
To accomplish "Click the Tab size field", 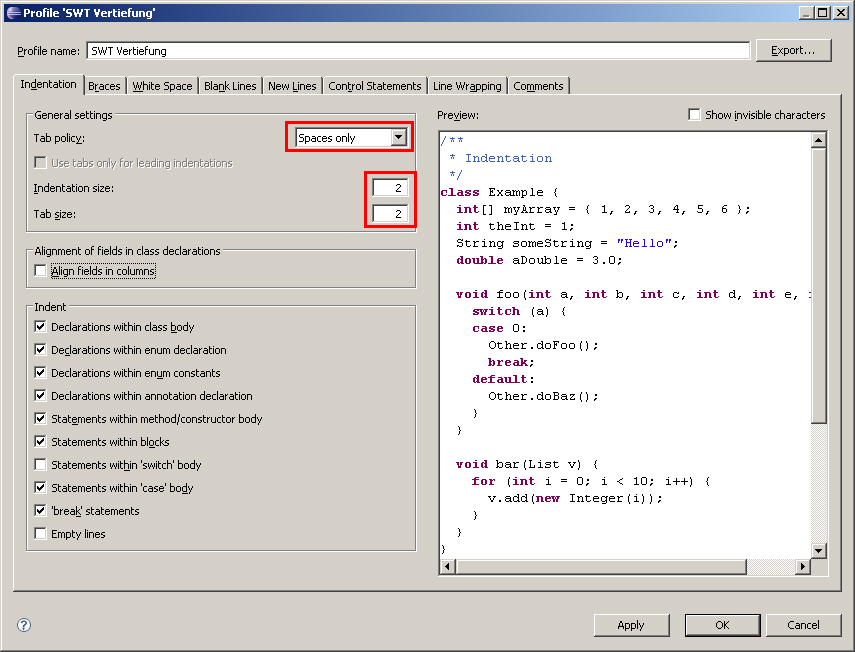I will (x=390, y=214).
